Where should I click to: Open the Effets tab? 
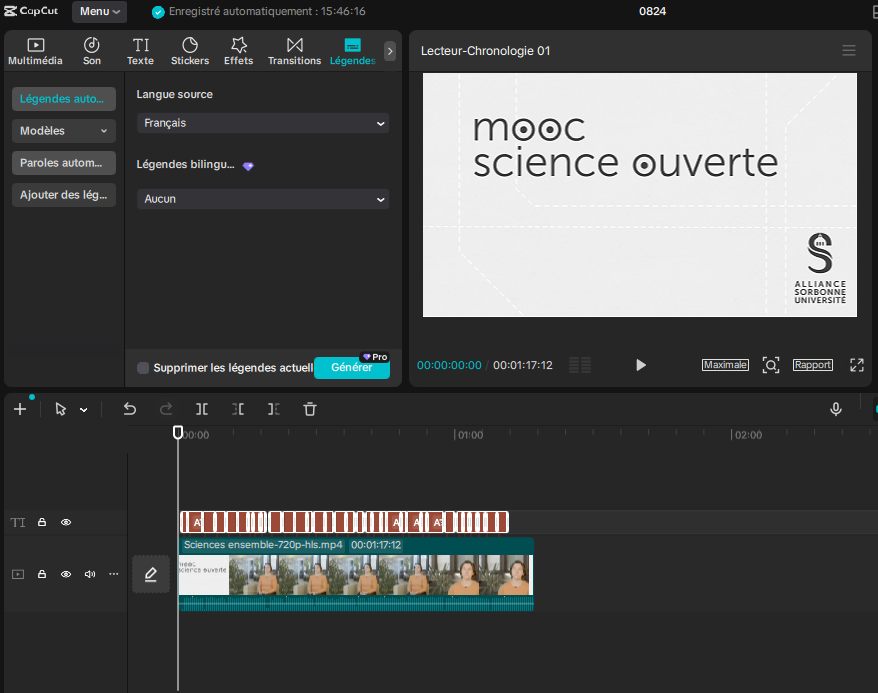pyautogui.click(x=239, y=51)
